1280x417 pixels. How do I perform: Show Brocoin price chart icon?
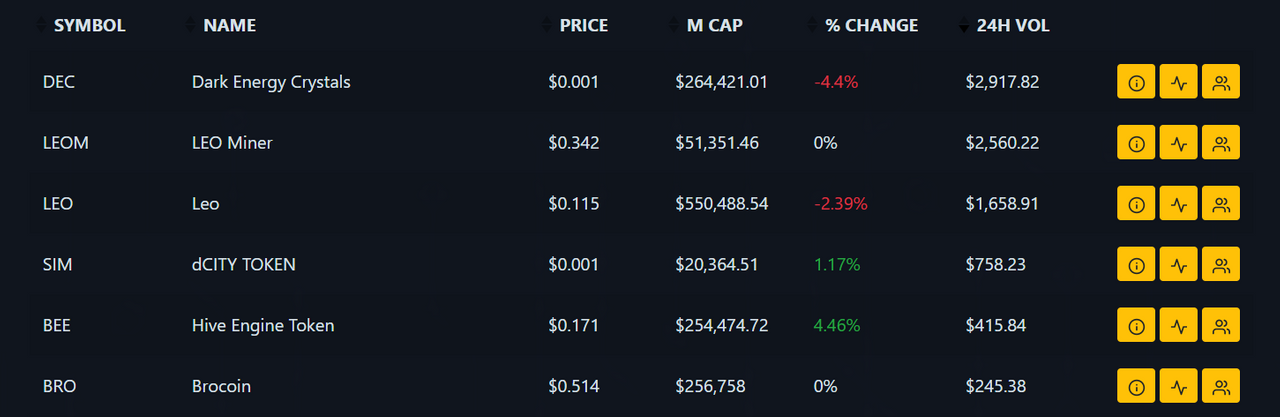point(1178,386)
